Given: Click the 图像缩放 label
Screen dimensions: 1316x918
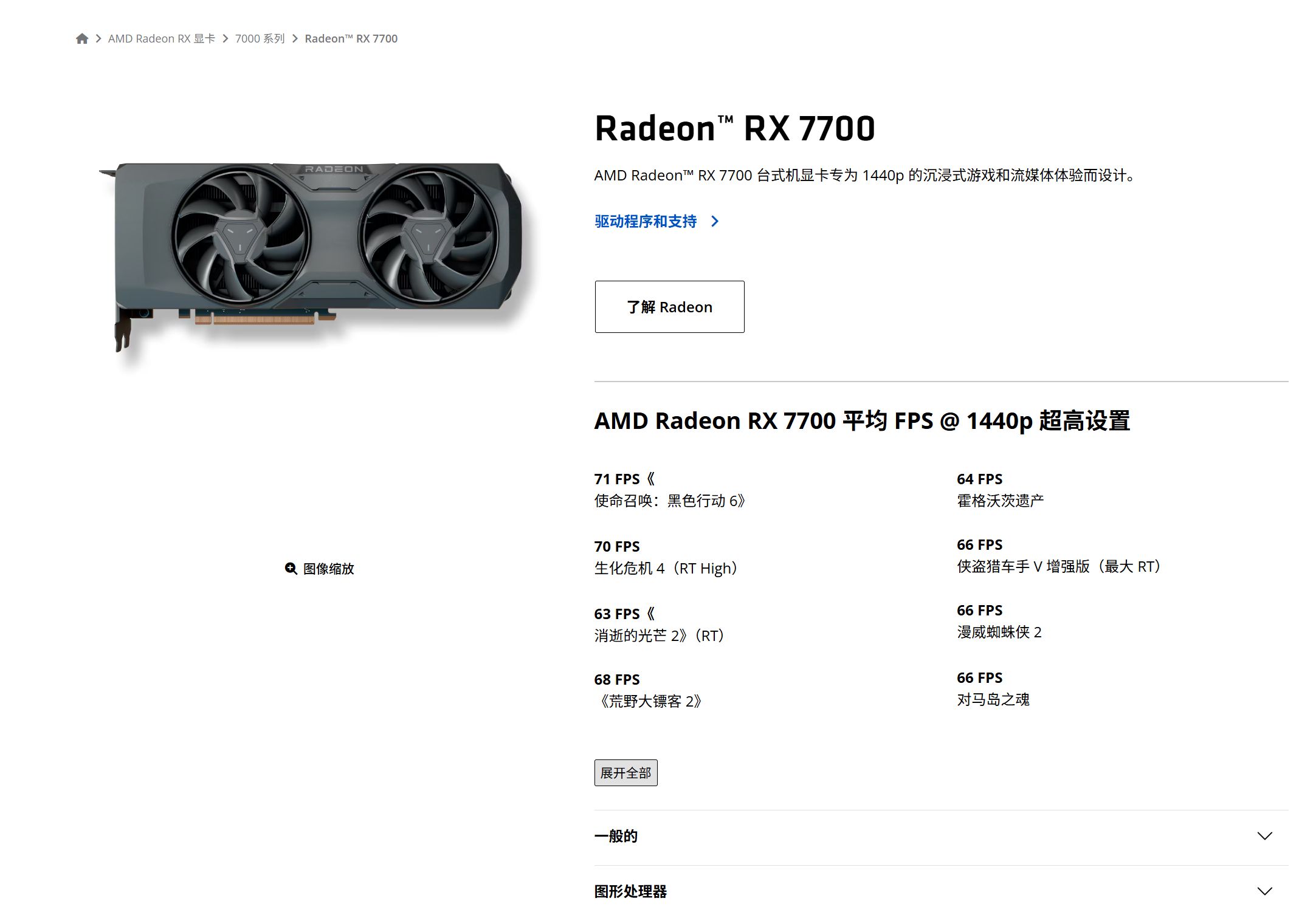Looking at the screenshot, I should click(329, 569).
